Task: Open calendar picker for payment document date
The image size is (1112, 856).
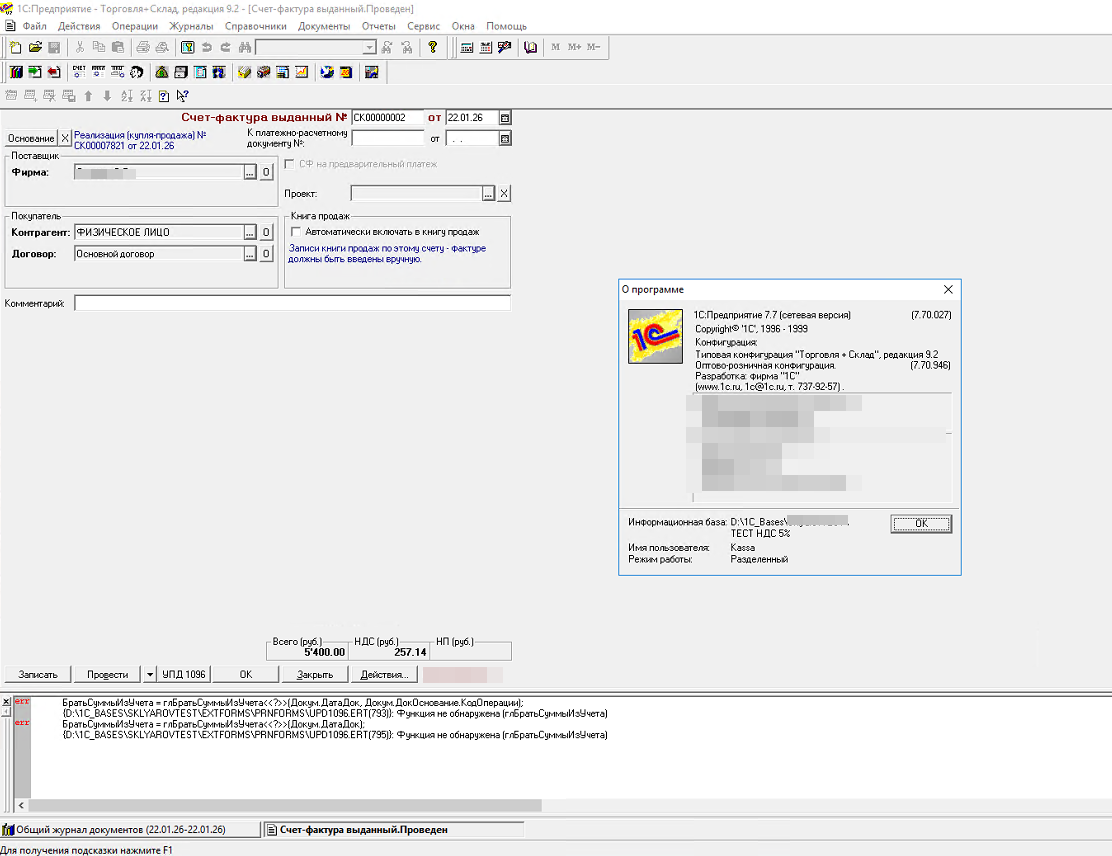Action: pyautogui.click(x=505, y=138)
